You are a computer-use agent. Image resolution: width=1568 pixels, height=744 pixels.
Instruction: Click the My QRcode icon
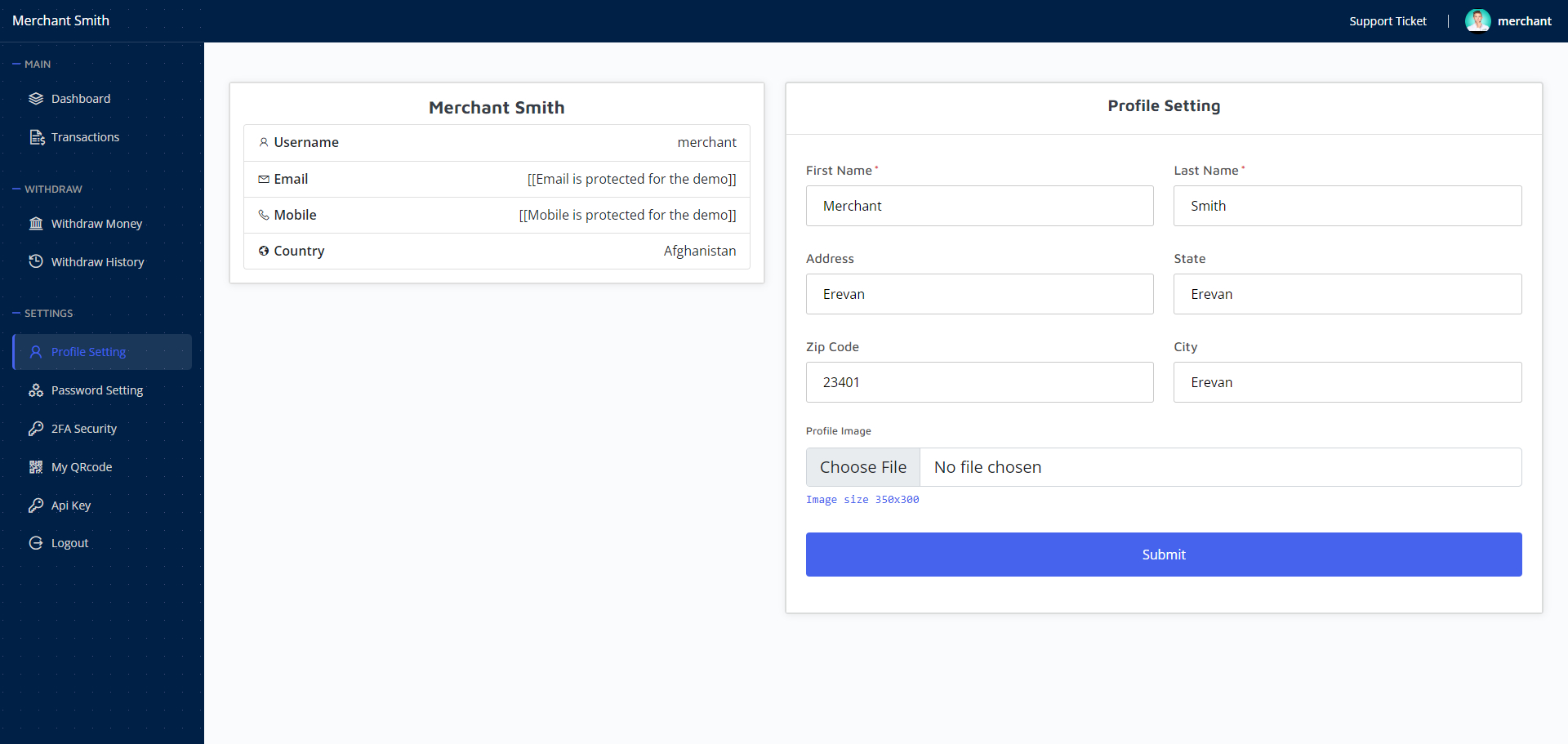(x=36, y=467)
